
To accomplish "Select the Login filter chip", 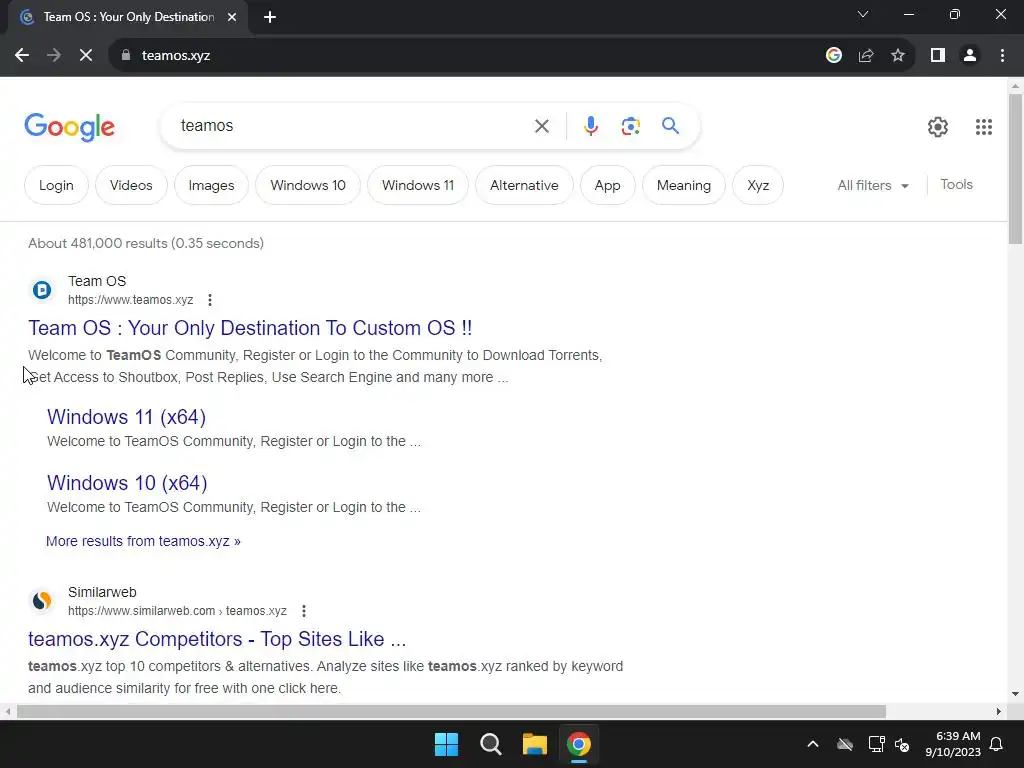I will click(x=56, y=185).
